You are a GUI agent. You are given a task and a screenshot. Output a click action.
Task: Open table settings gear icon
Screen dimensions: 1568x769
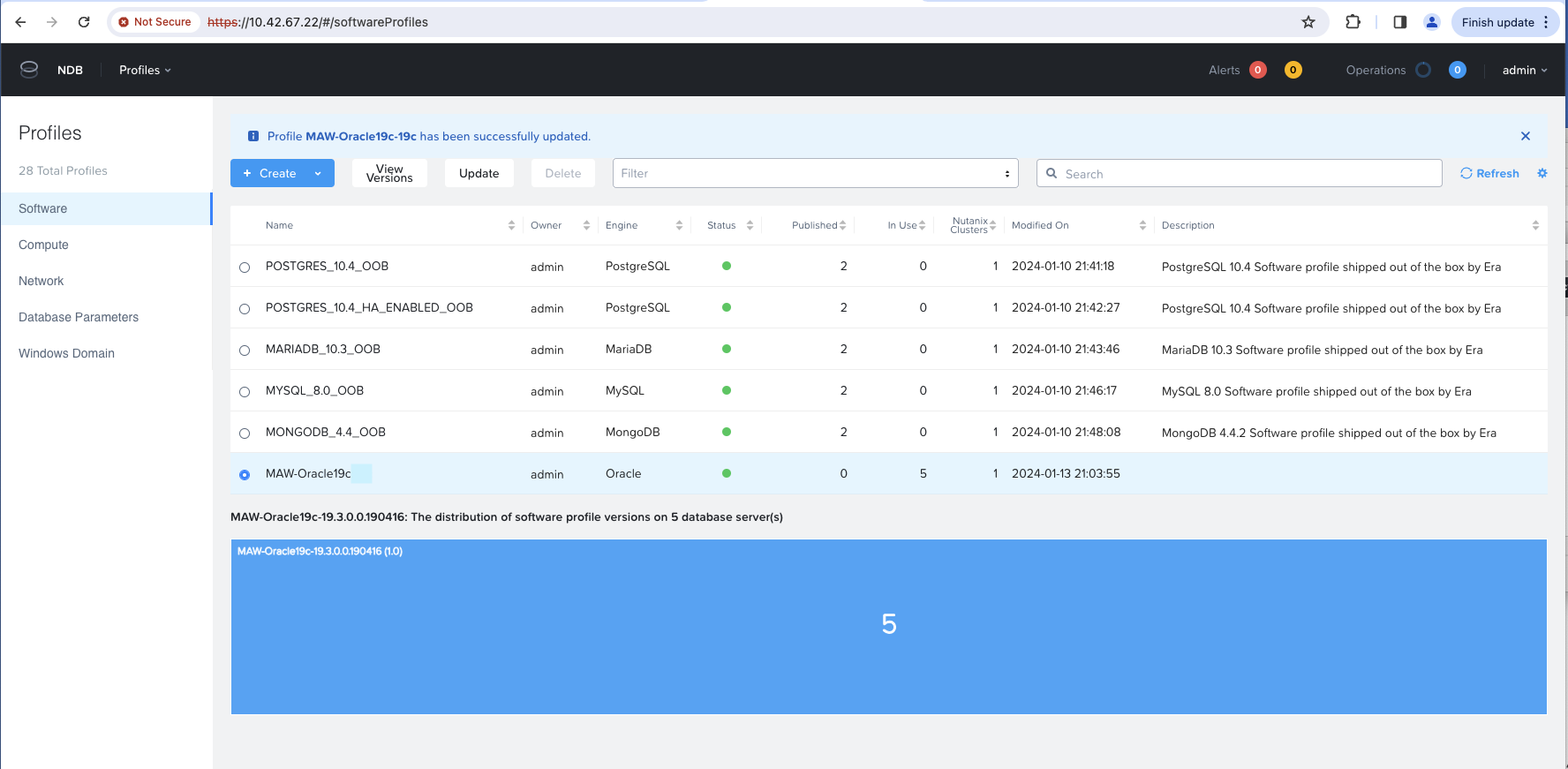click(1542, 173)
